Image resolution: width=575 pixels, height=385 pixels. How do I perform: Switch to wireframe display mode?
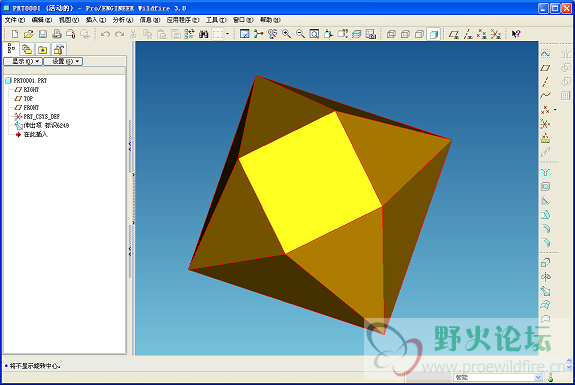pos(391,34)
